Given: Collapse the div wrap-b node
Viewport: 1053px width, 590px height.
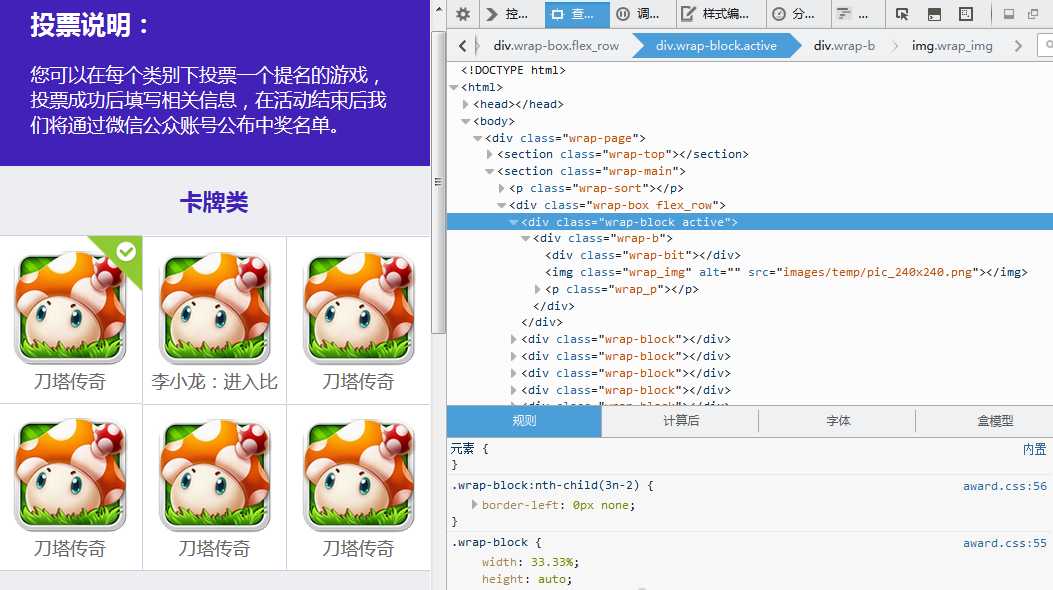Looking at the screenshot, I should coord(526,238).
